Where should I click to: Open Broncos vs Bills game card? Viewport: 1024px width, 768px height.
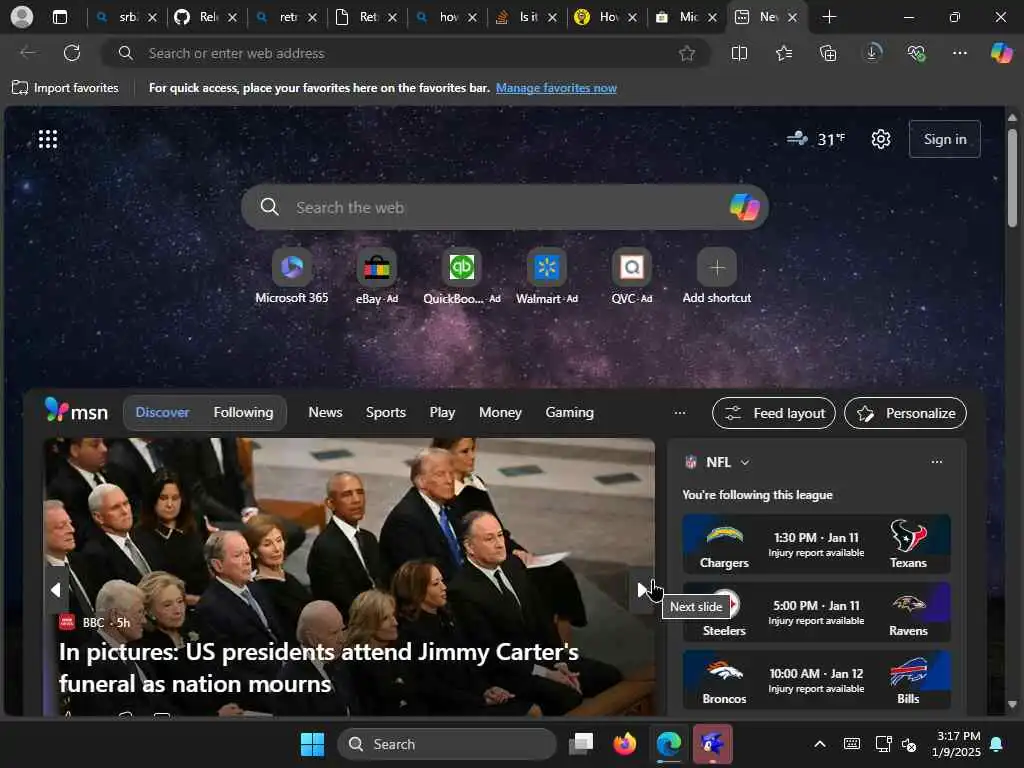(x=816, y=680)
